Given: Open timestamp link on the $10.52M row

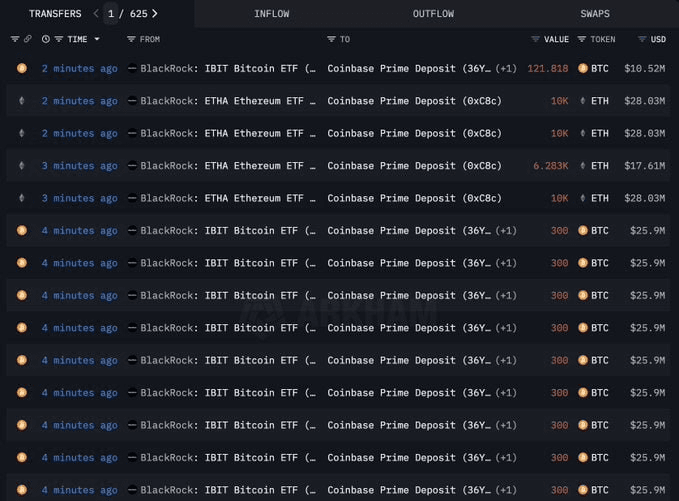Looking at the screenshot, I should 80,68.
